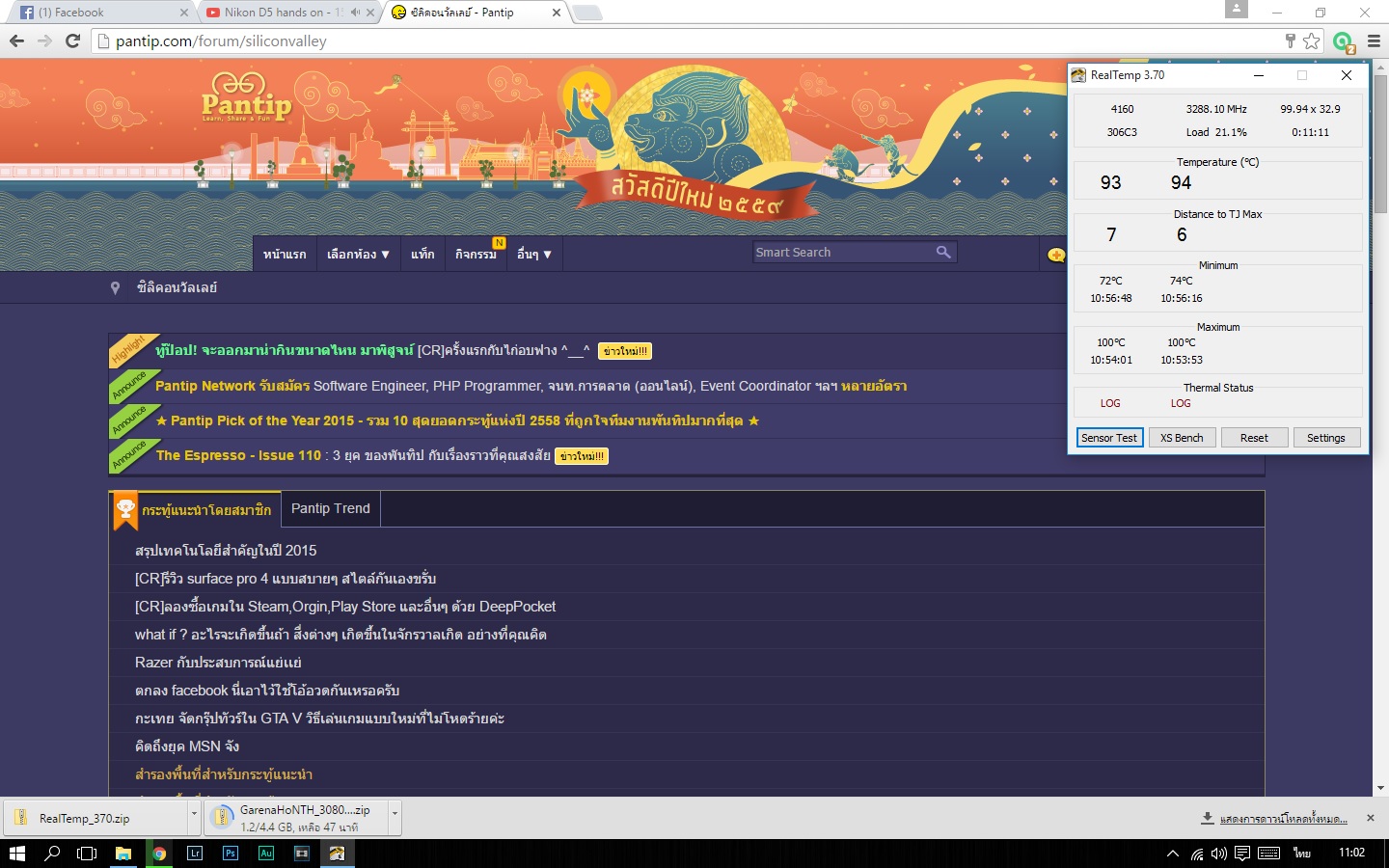Bookmark this page with the star icon
The height and width of the screenshot is (868, 1389).
point(1312,41)
